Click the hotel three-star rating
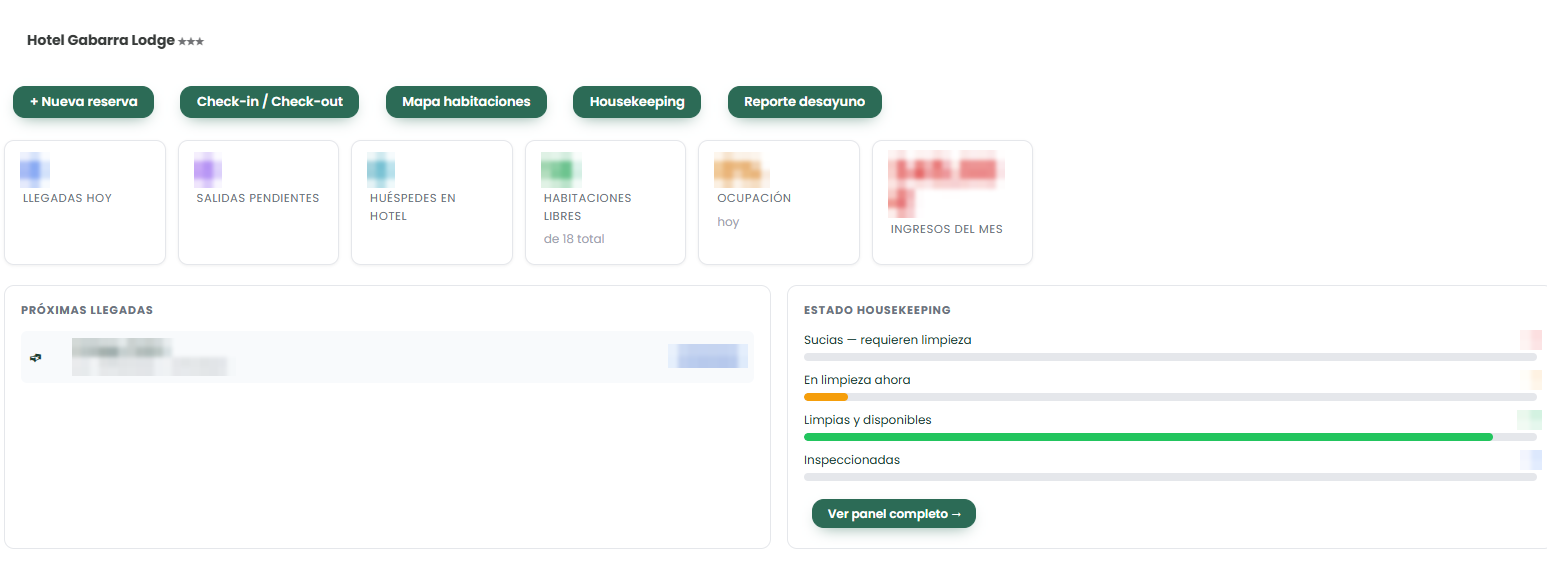This screenshot has height=588, width=1547. pos(191,42)
